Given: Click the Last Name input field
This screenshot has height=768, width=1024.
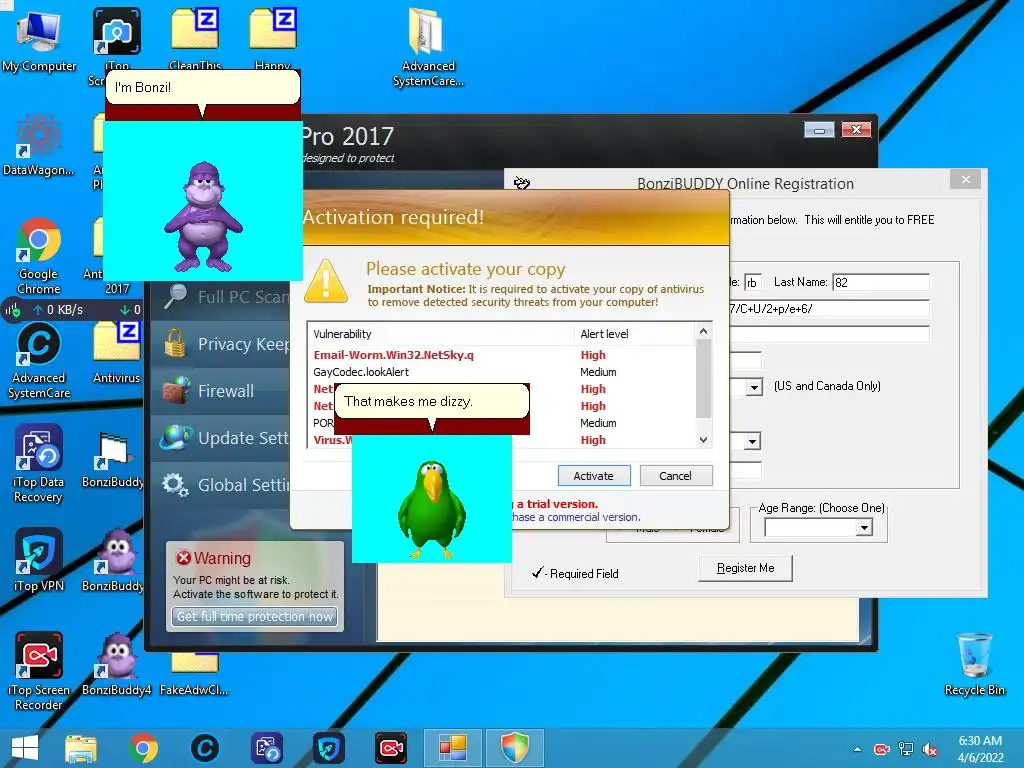Looking at the screenshot, I should 881,282.
